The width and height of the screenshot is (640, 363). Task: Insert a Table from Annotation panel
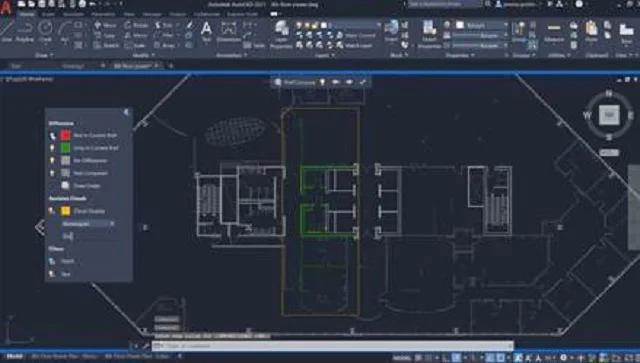coord(254,45)
